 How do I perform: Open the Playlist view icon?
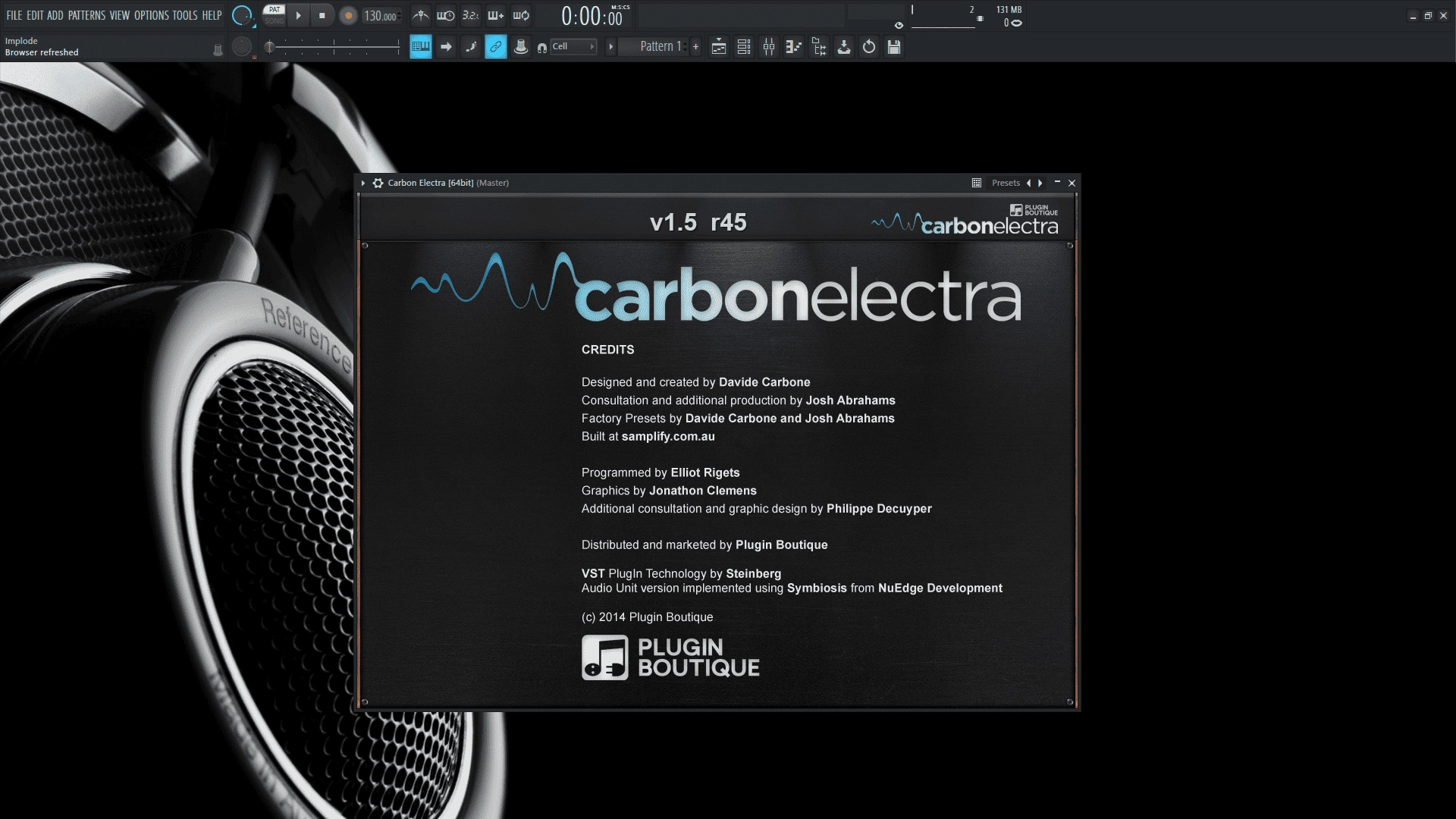(x=719, y=47)
